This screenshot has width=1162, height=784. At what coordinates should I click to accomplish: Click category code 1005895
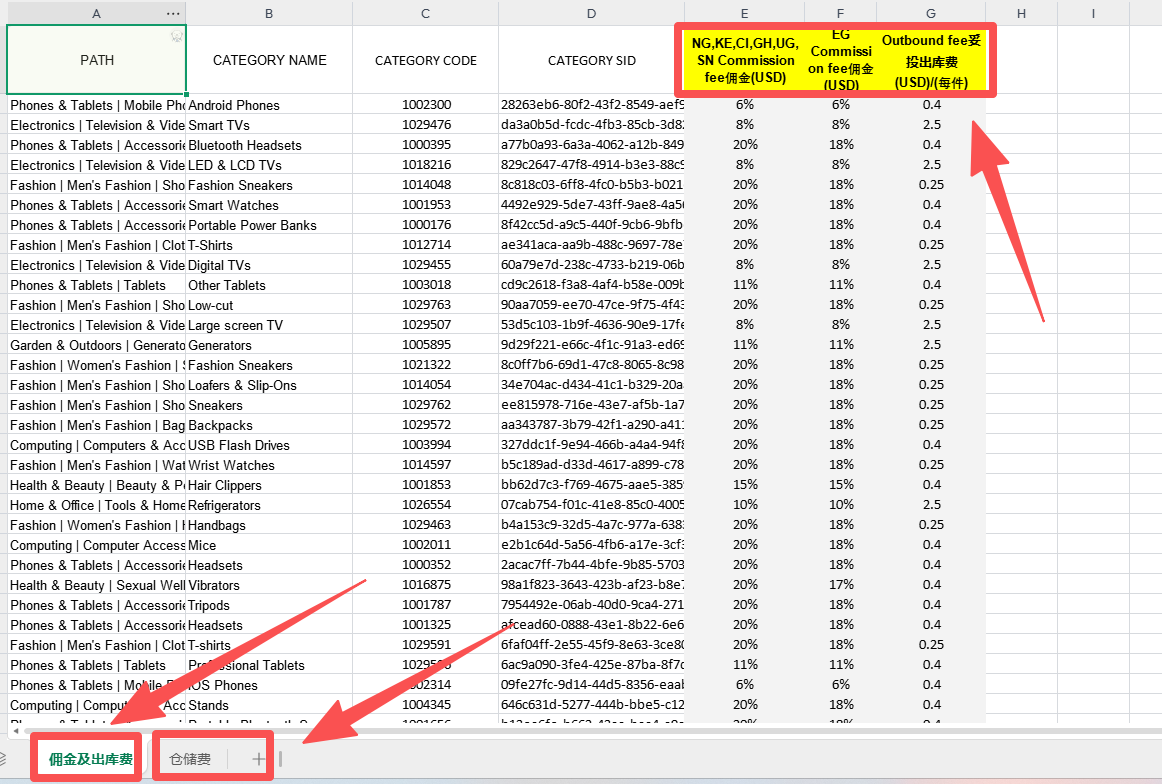[x=425, y=345]
